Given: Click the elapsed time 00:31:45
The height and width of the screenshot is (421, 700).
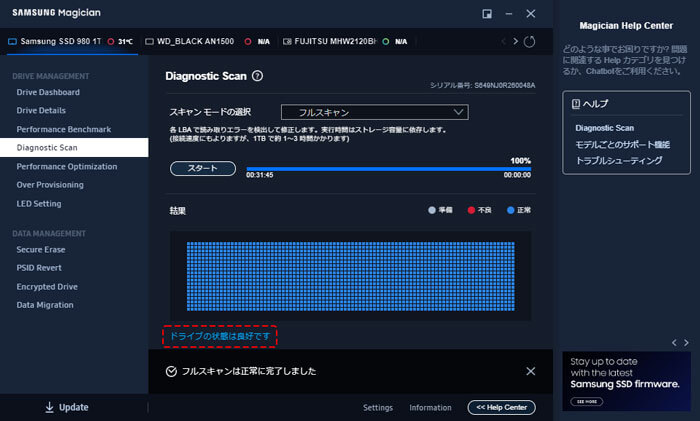Looking at the screenshot, I should coord(259,175).
